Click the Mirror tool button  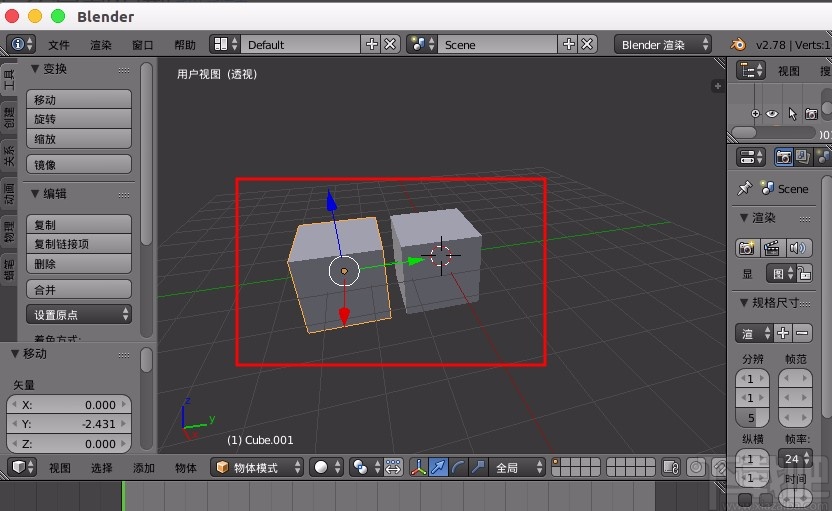[79, 164]
